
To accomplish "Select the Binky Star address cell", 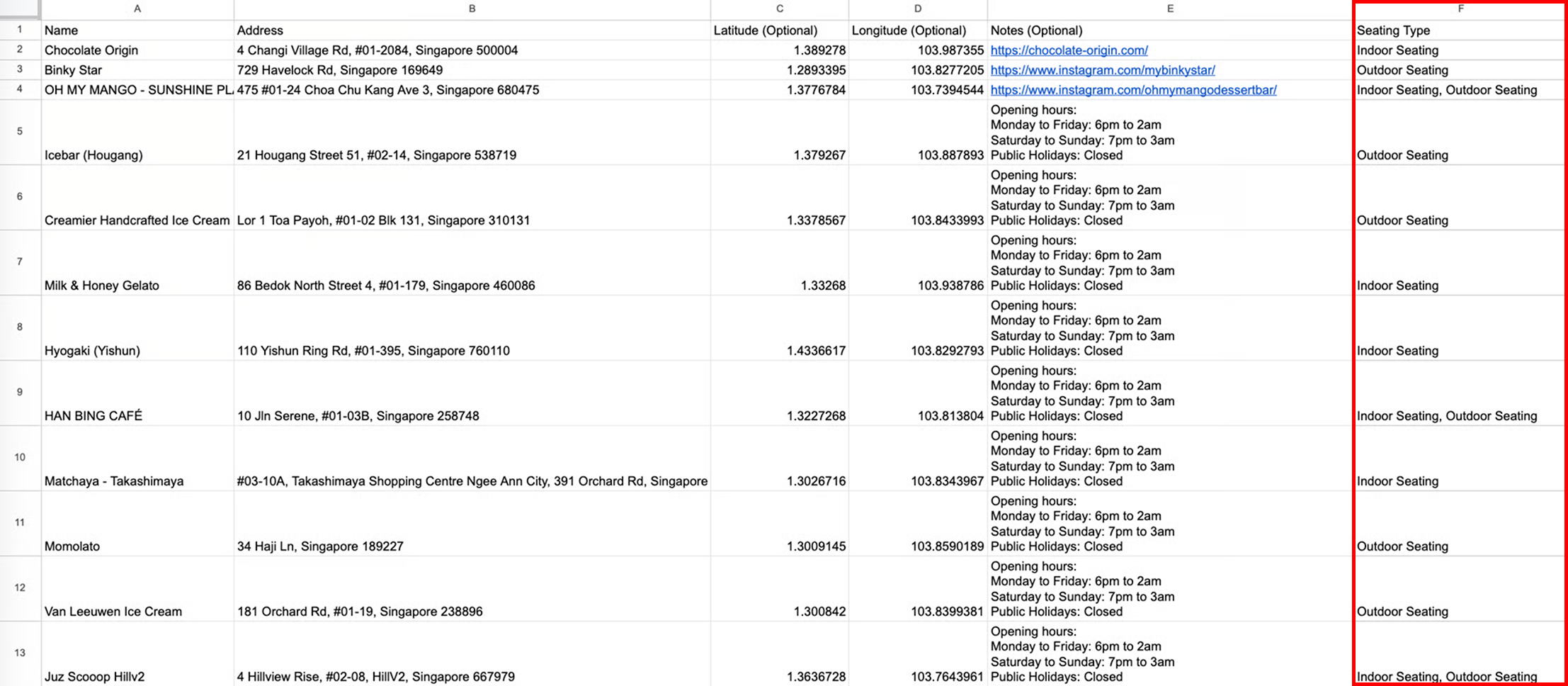I will 472,70.
